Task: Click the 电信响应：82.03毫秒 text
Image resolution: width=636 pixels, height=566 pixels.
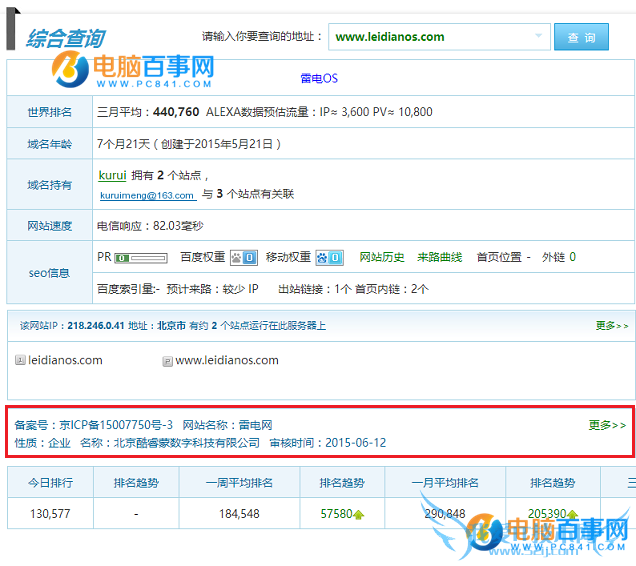Action: (150, 226)
